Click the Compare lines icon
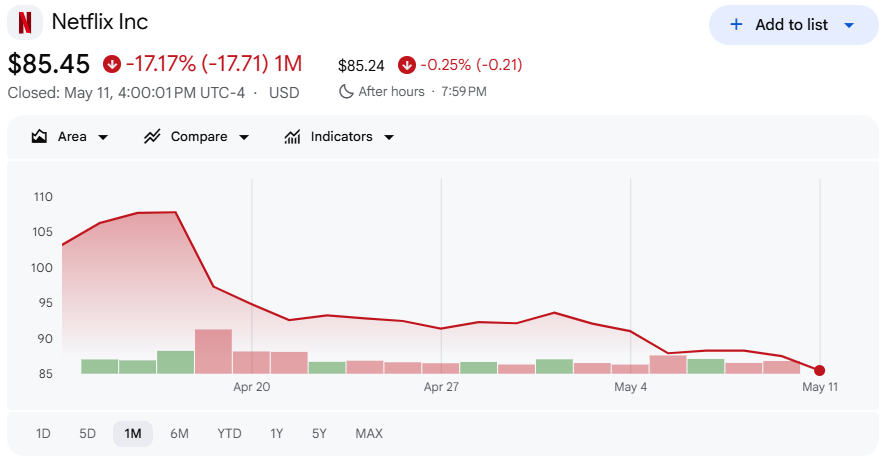Screen dimensions: 893x469 point(152,137)
